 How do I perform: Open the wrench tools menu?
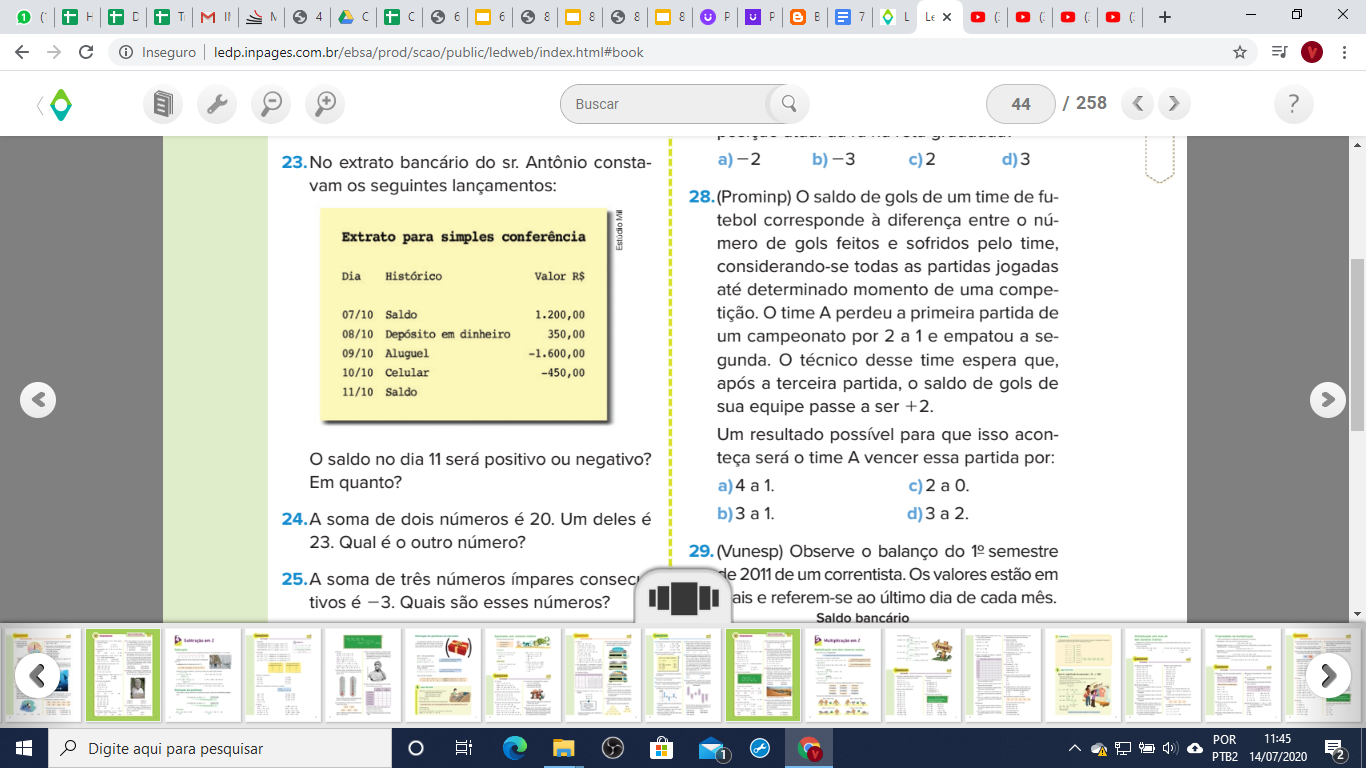click(x=217, y=103)
